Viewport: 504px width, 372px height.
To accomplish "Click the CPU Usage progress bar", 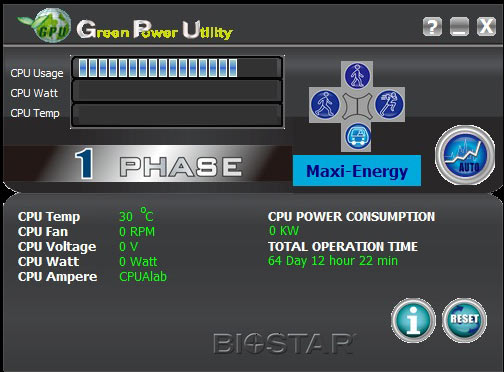I will (177, 68).
